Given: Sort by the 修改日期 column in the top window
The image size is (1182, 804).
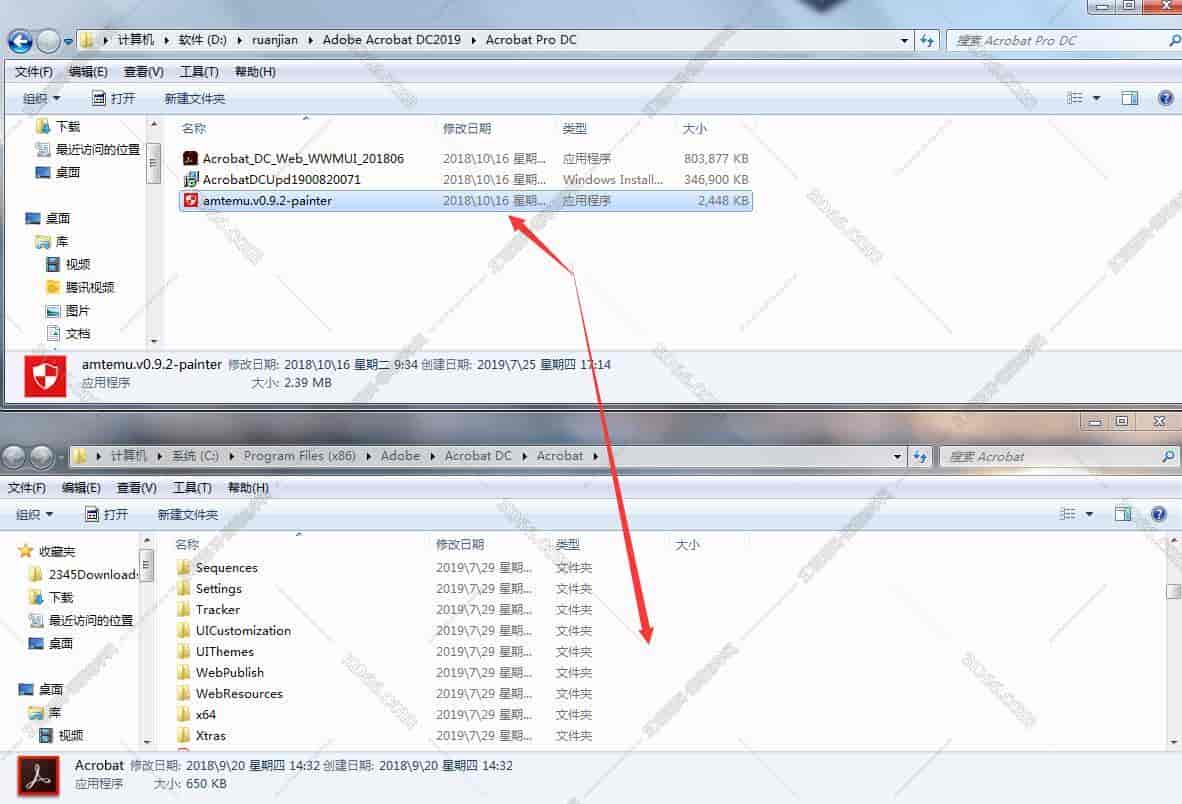Looking at the screenshot, I should coord(467,129).
